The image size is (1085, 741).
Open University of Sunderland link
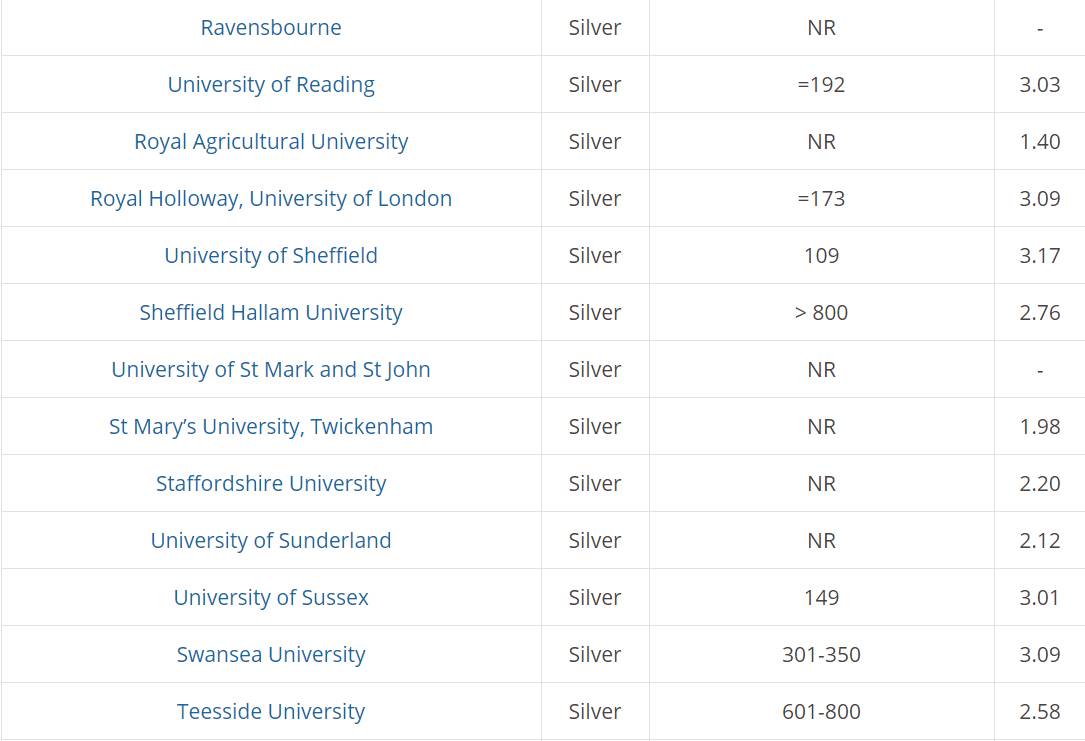271,540
